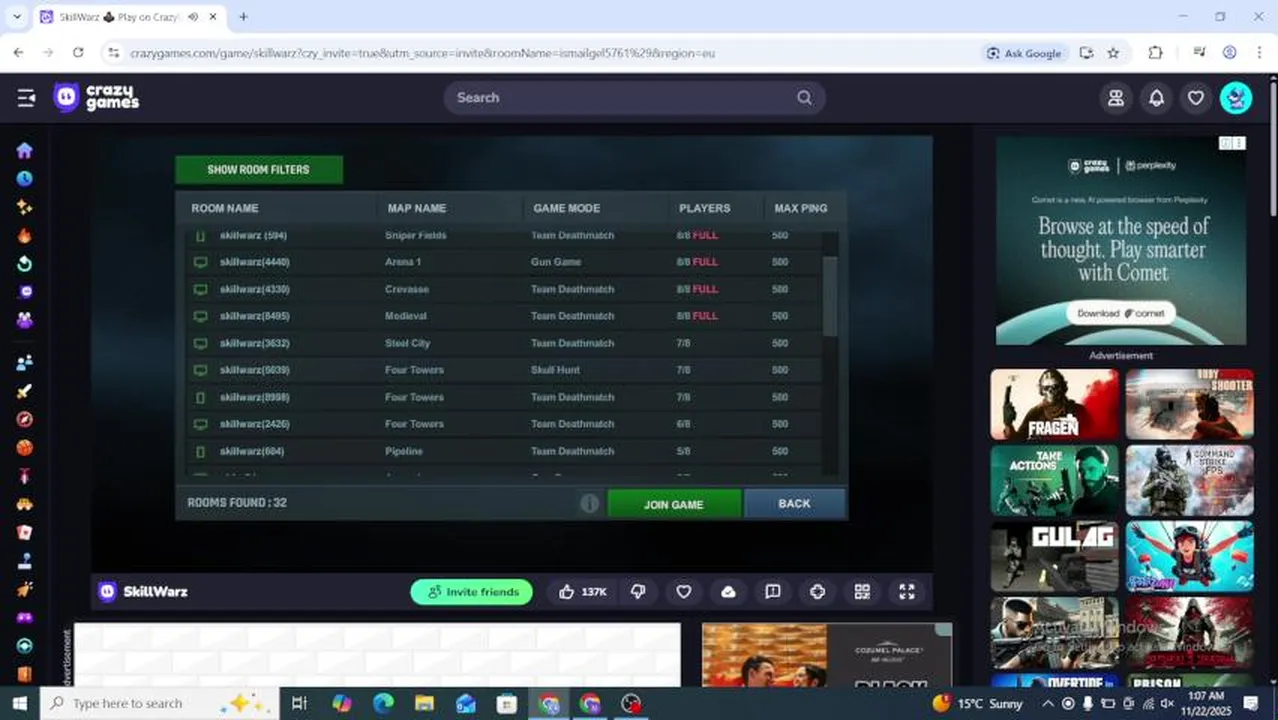Dislike the game with thumbs-down icon
This screenshot has width=1278, height=720.
639,592
